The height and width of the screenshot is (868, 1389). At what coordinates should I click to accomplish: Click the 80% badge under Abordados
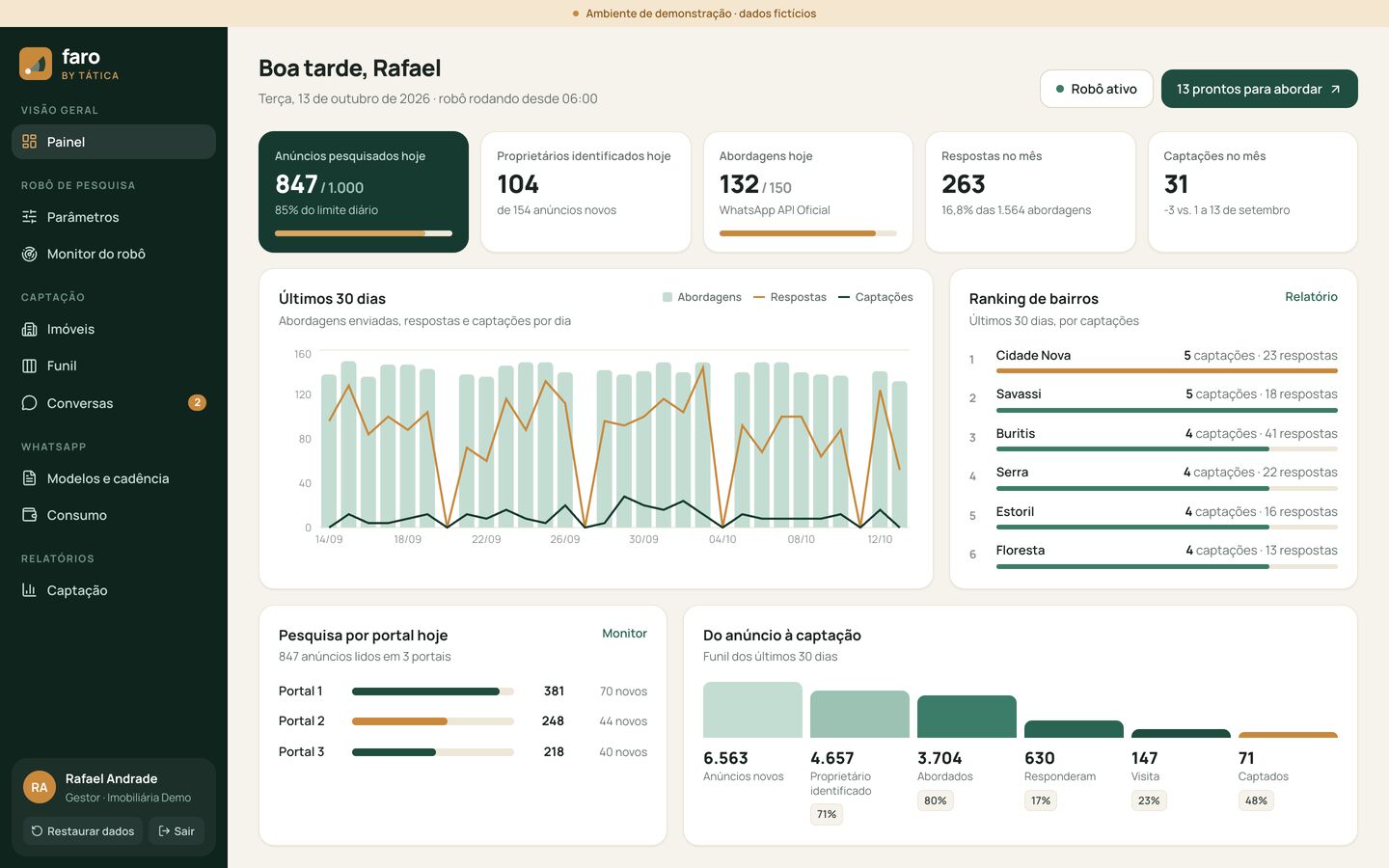point(935,800)
